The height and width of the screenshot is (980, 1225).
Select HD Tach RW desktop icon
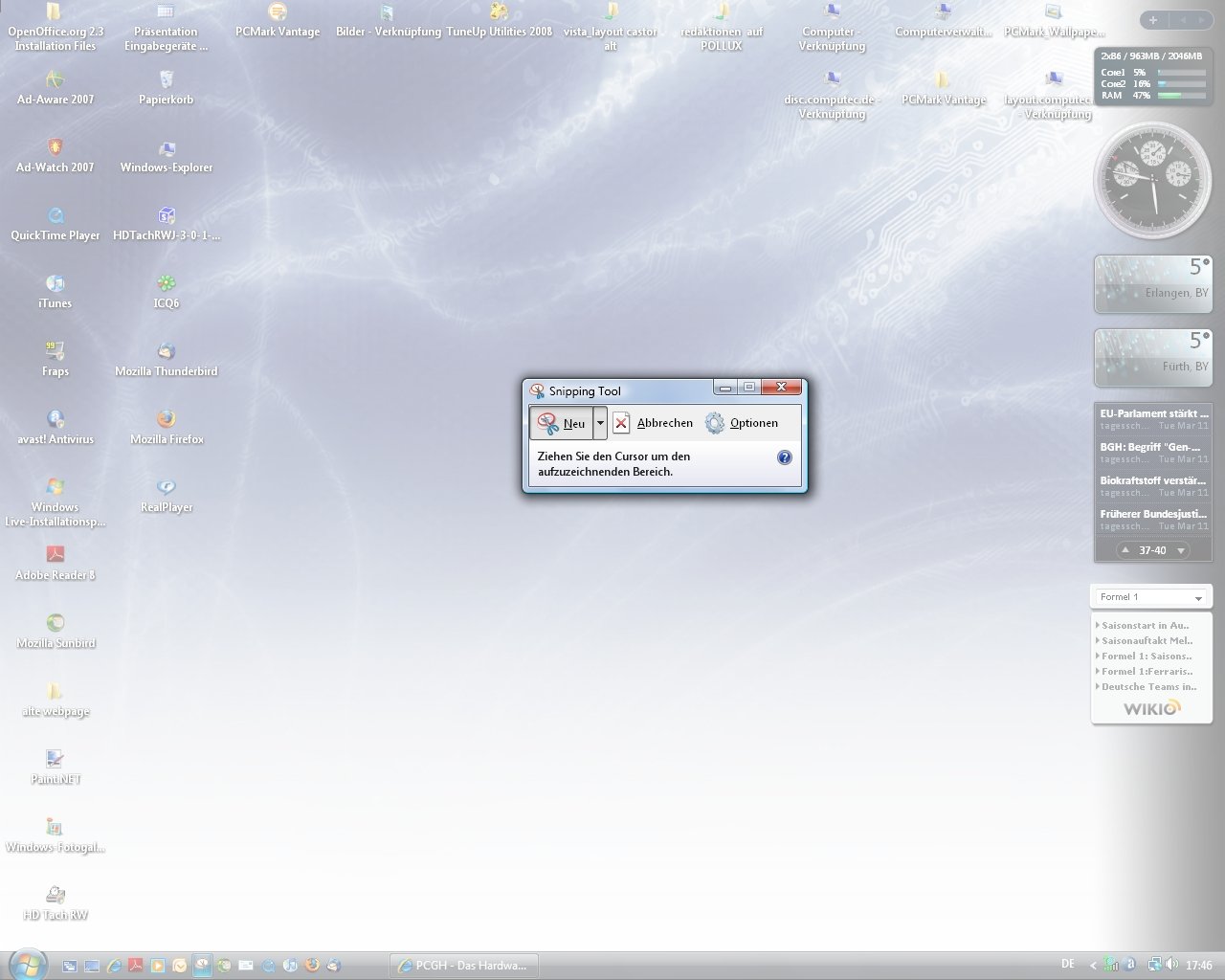pyautogui.click(x=56, y=902)
